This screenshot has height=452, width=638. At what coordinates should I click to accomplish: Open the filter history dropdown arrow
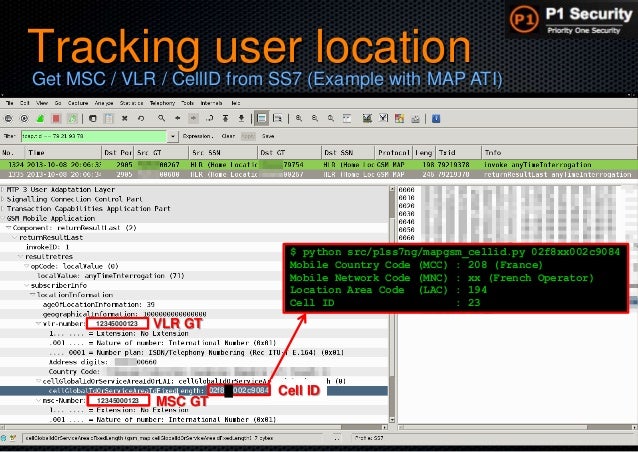tap(173, 136)
